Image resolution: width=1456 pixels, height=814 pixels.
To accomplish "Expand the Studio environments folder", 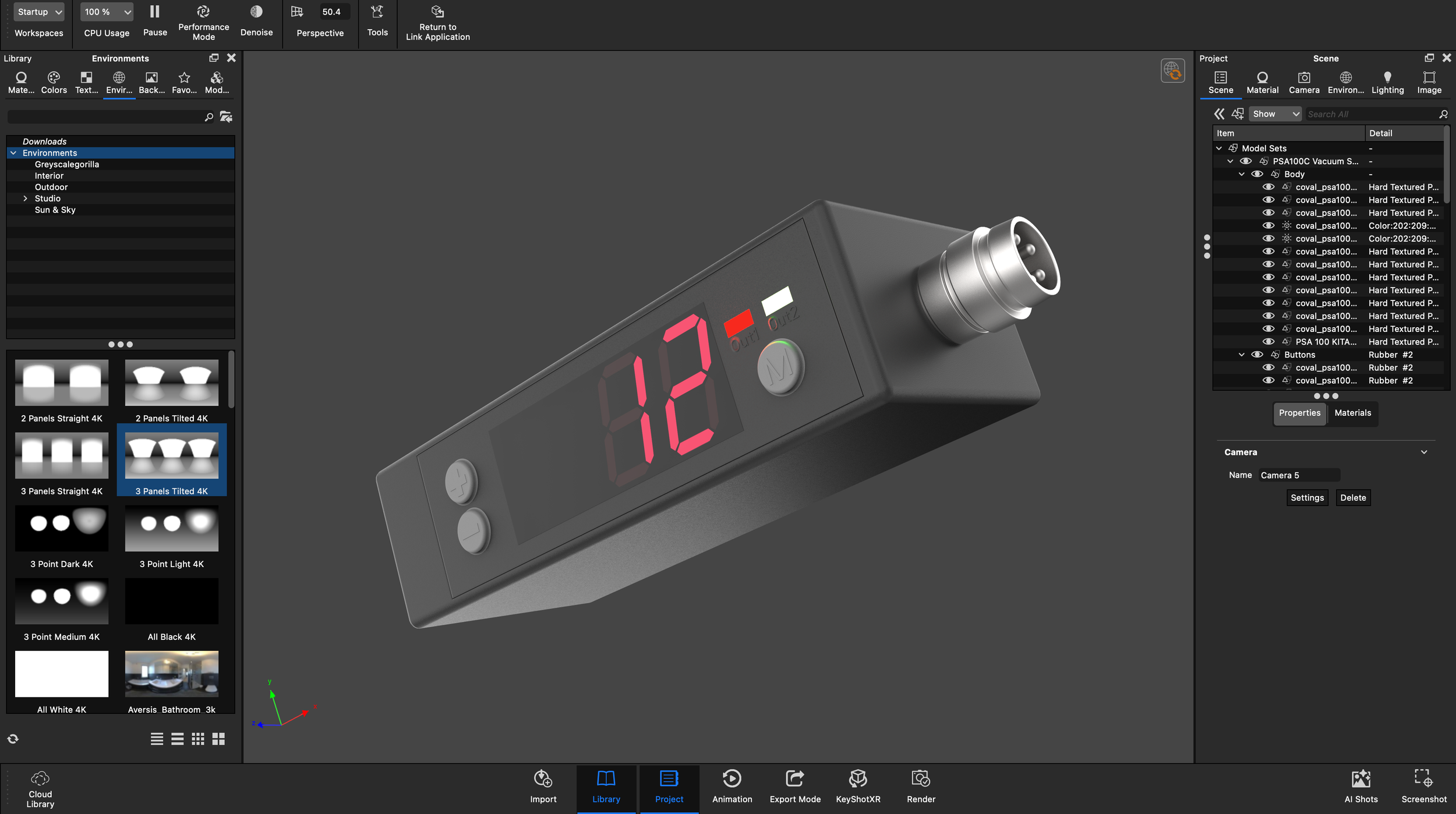I will coord(26,198).
